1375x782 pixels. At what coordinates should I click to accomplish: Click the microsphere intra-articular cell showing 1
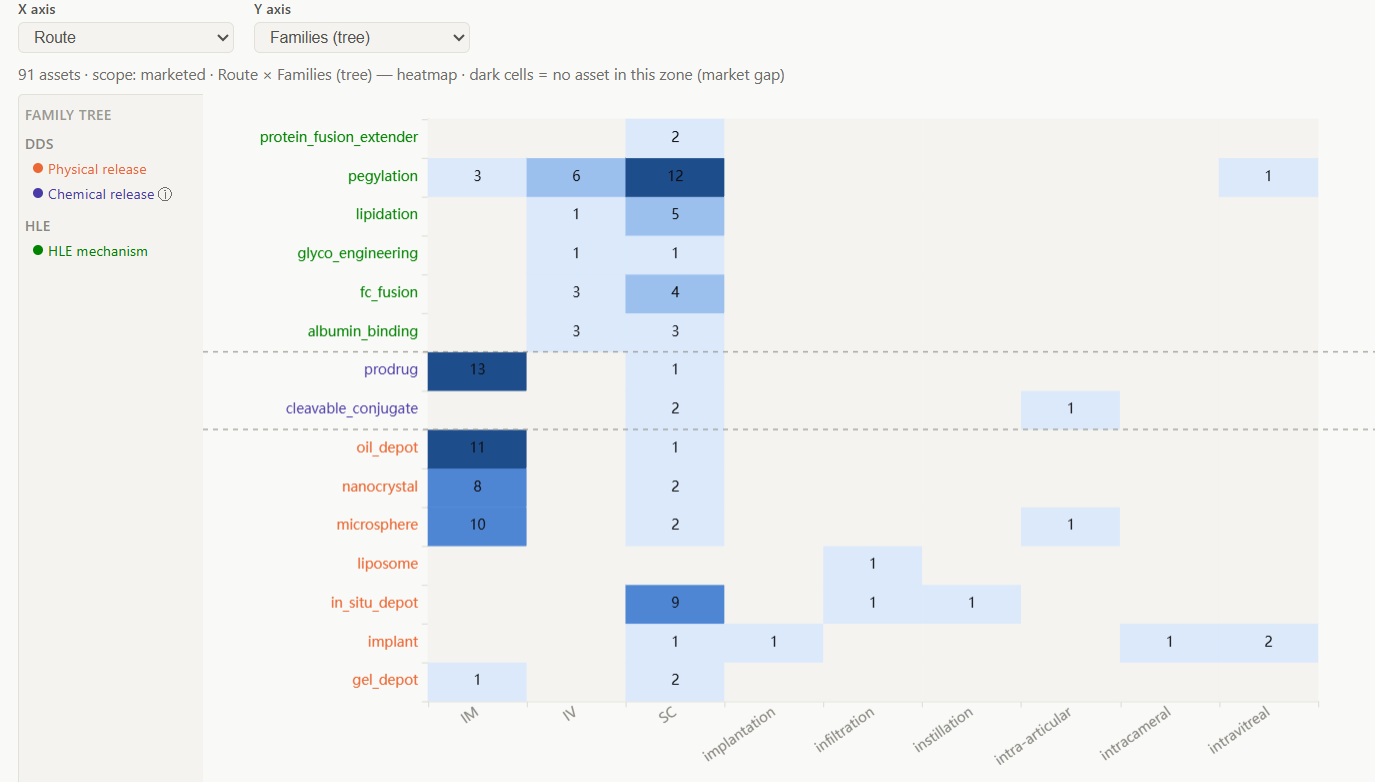pos(1070,526)
